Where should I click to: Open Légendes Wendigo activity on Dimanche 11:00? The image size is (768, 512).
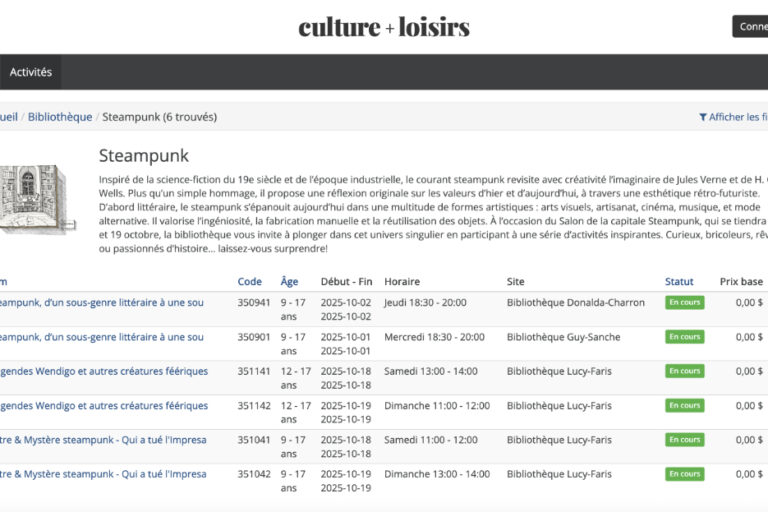(x=102, y=406)
